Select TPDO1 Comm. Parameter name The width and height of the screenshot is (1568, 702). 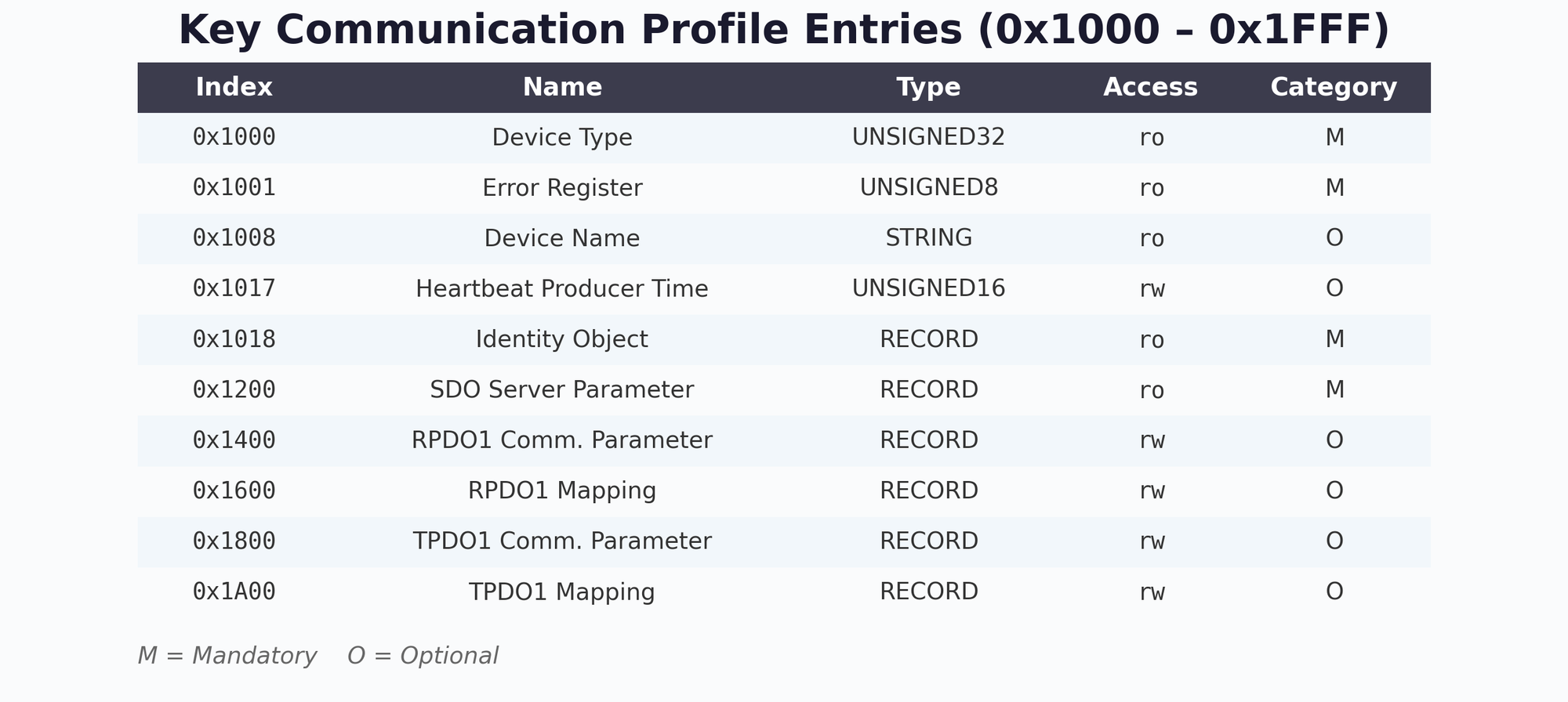tap(562, 541)
